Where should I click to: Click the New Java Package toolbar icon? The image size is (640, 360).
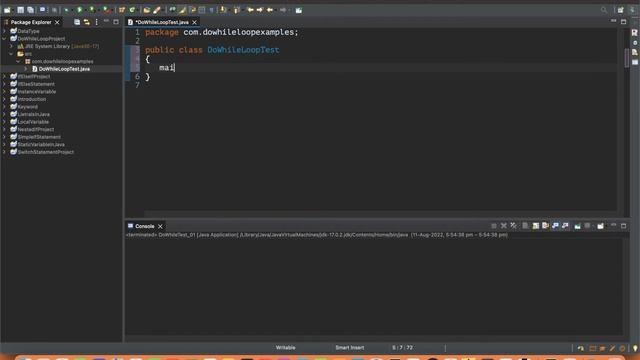122,10
